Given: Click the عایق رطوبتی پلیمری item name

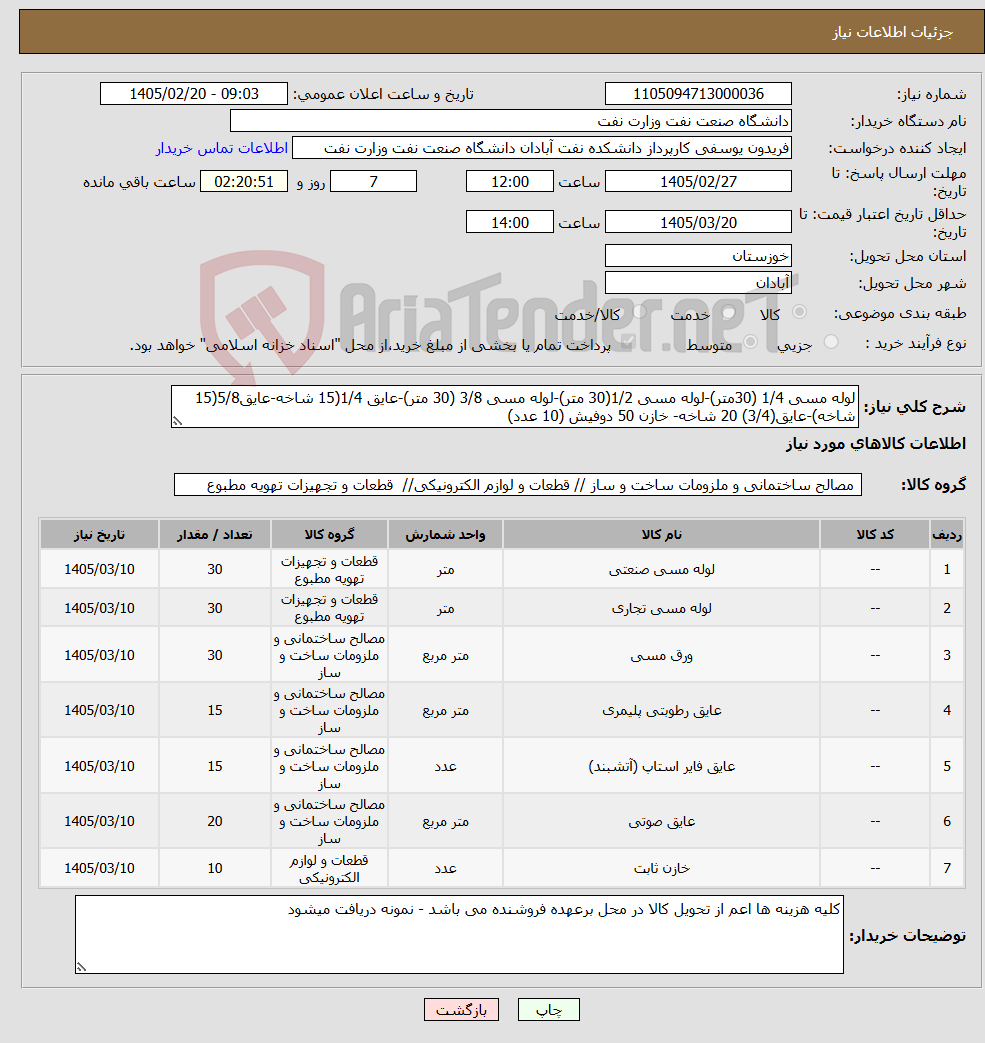Looking at the screenshot, I should coord(662,711).
